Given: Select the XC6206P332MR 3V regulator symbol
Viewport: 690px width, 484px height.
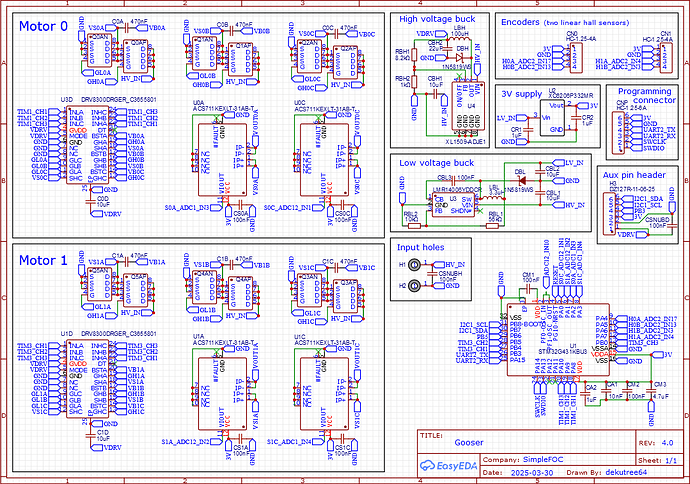Looking at the screenshot, I should [546, 118].
